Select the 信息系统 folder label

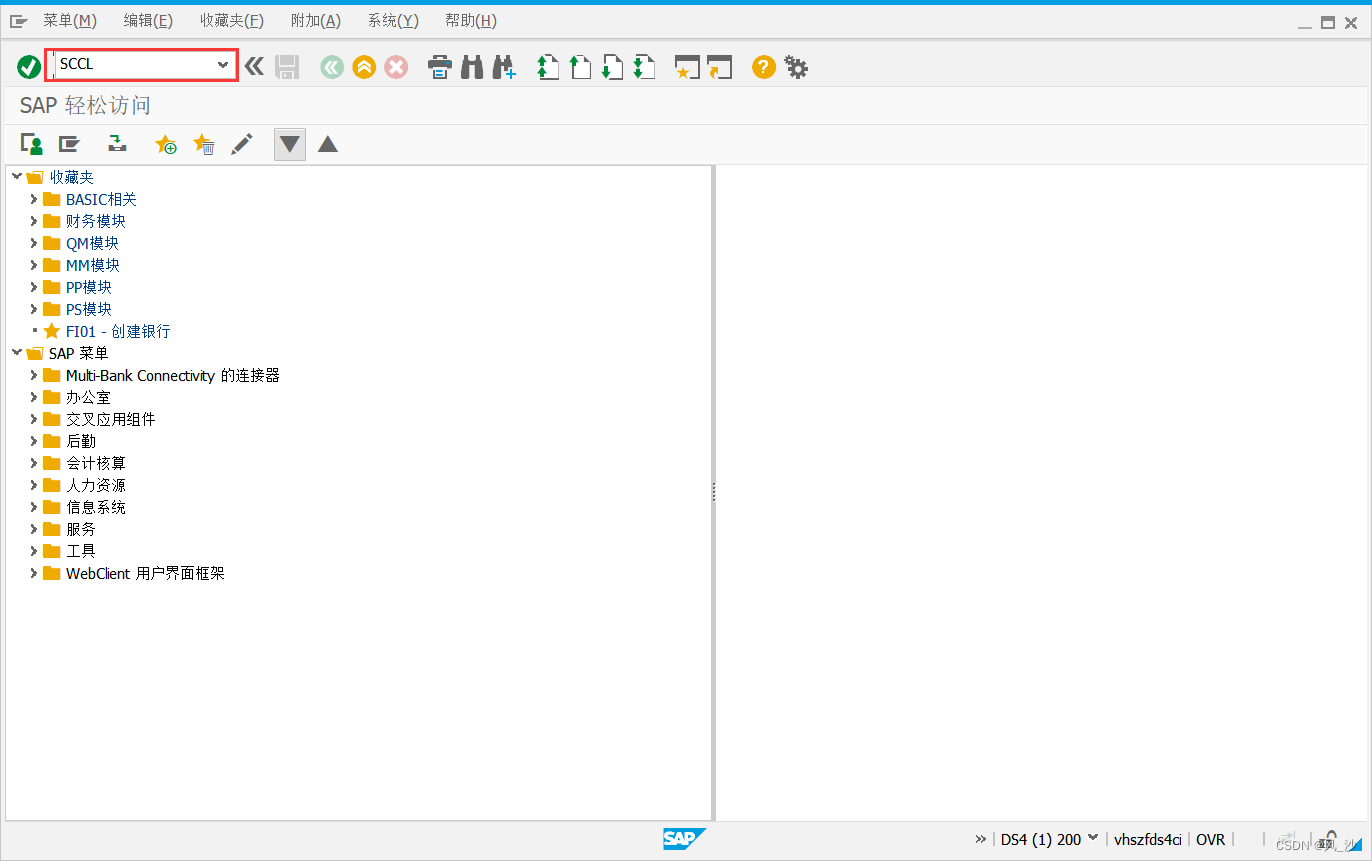tap(96, 507)
